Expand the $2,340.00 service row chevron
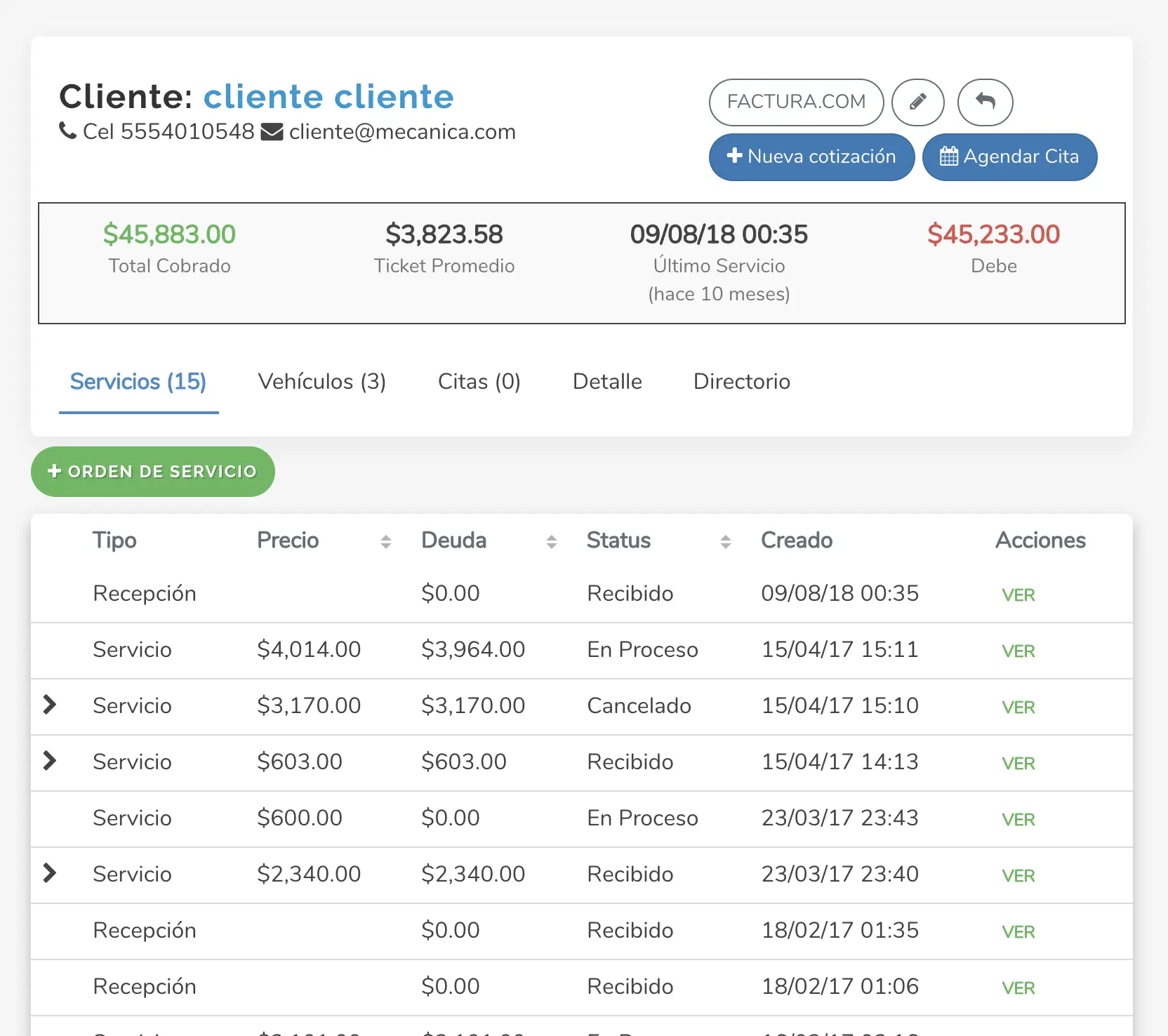 point(49,873)
